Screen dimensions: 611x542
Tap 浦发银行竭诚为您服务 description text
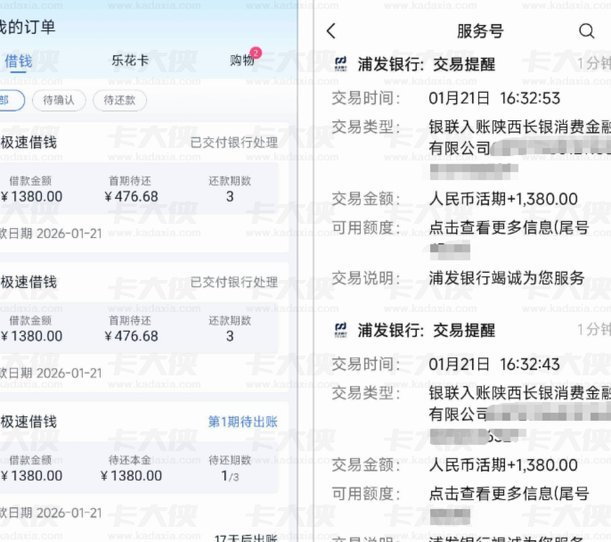point(507,278)
